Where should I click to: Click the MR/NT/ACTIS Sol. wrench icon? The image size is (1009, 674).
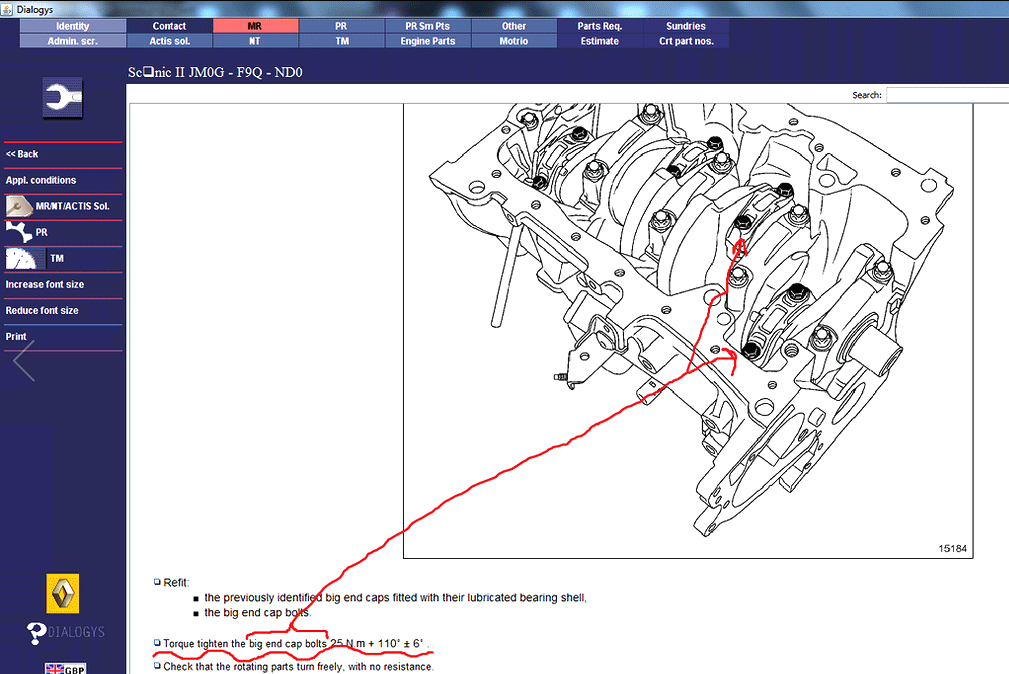tap(19, 206)
